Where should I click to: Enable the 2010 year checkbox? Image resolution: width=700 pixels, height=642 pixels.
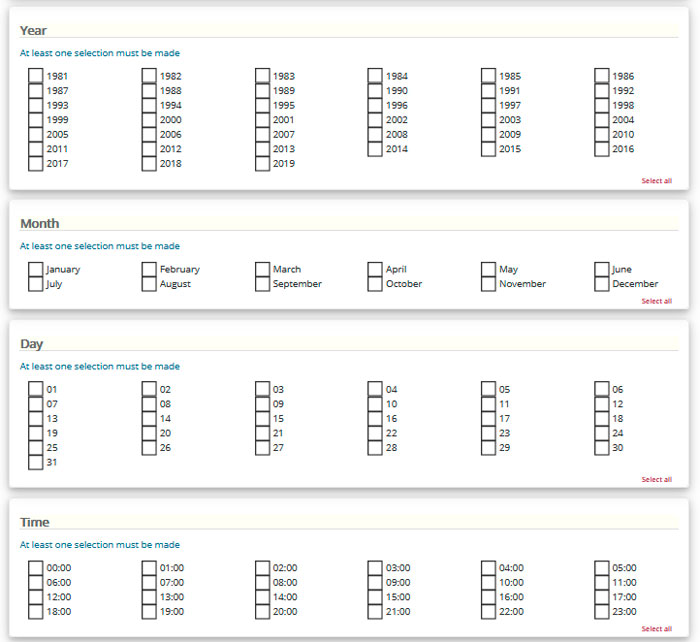pos(601,134)
